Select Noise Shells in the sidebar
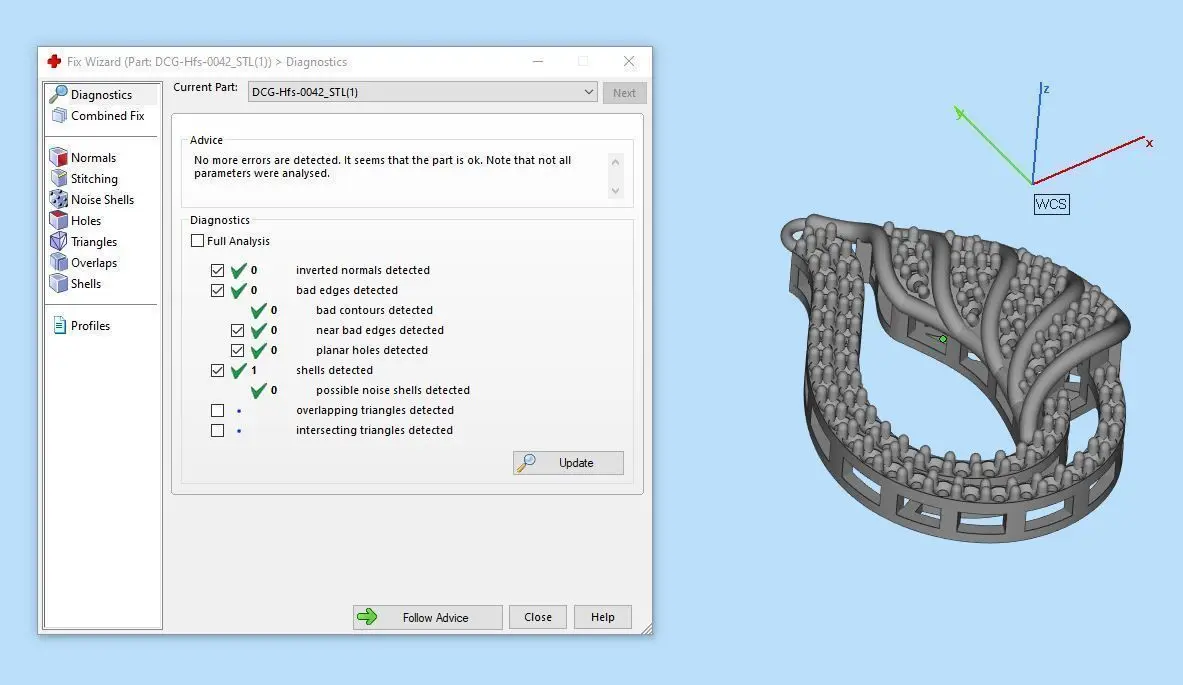Viewport: 1183px width, 685px height. tap(102, 199)
